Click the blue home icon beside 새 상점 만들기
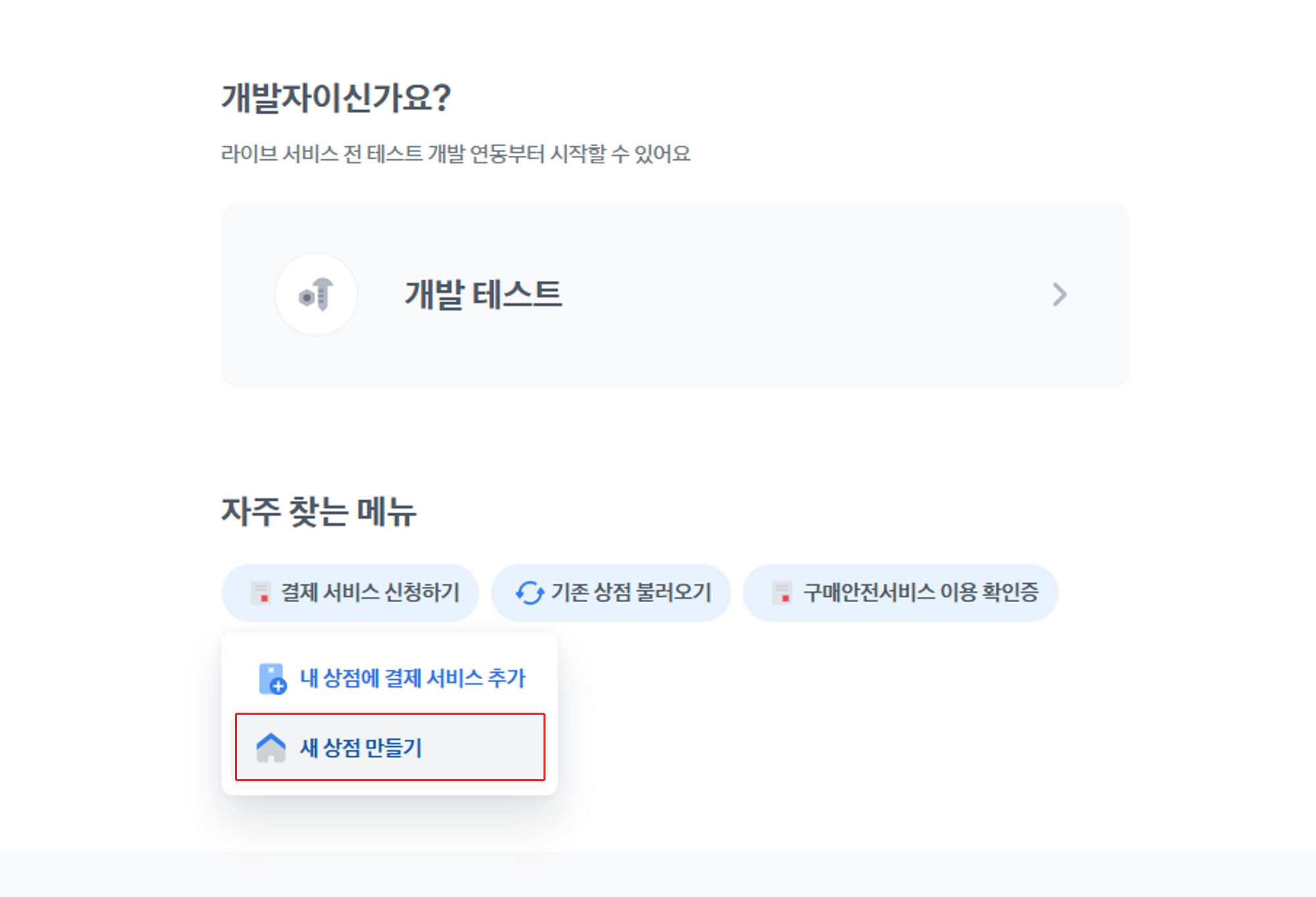 (272, 747)
